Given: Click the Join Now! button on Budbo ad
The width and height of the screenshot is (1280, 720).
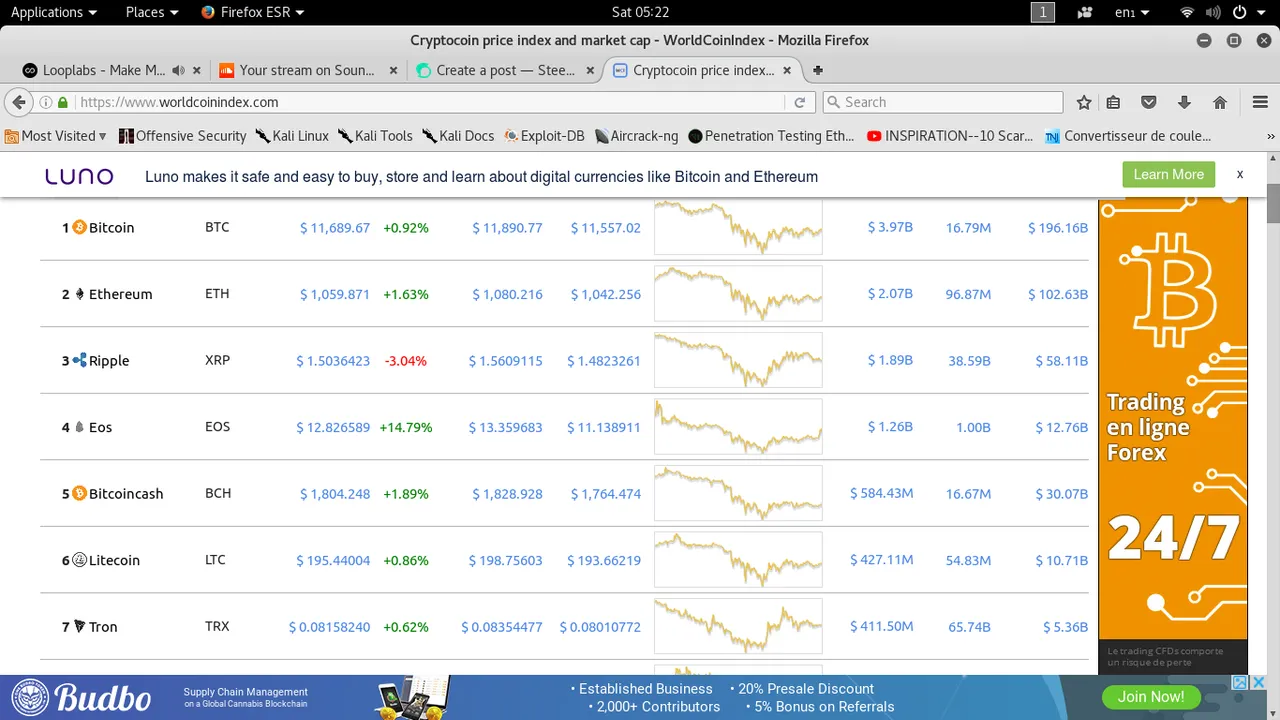Looking at the screenshot, I should [x=1151, y=697].
